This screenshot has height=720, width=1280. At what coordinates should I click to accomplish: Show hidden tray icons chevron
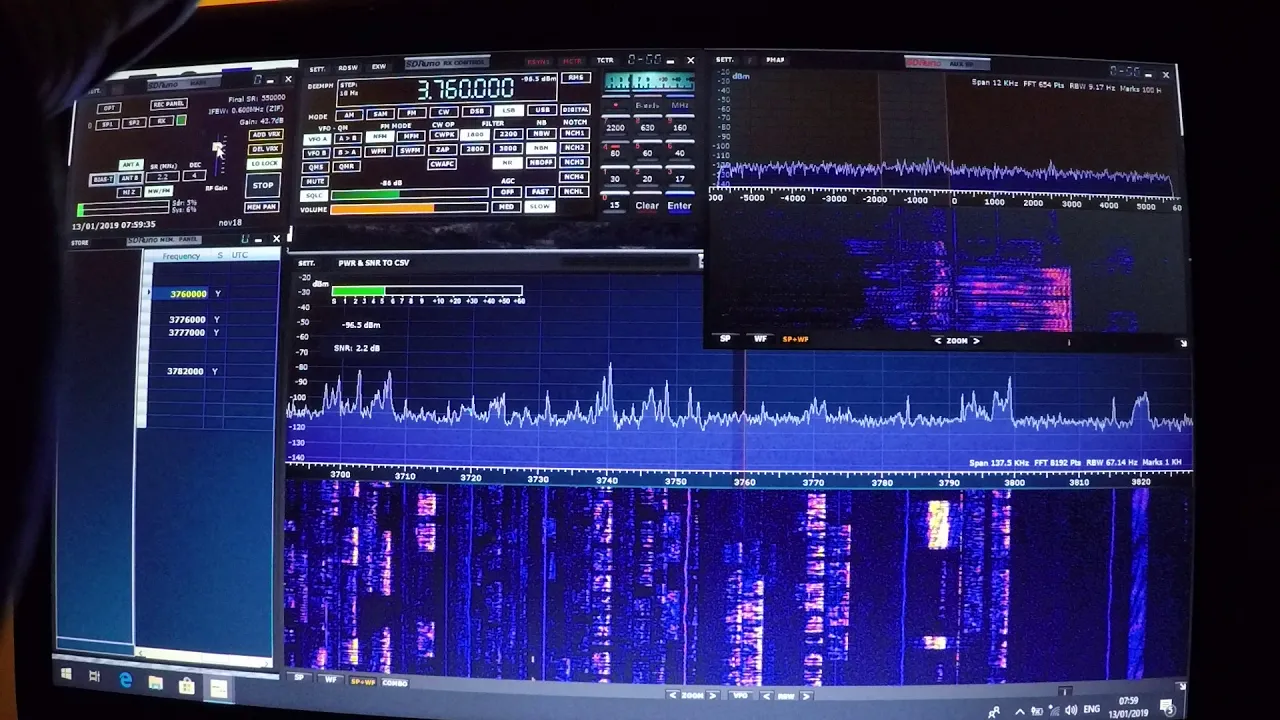click(x=1020, y=712)
